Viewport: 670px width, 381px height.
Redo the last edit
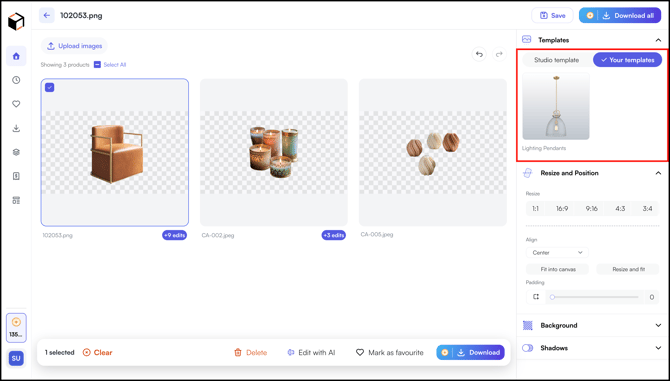point(499,54)
